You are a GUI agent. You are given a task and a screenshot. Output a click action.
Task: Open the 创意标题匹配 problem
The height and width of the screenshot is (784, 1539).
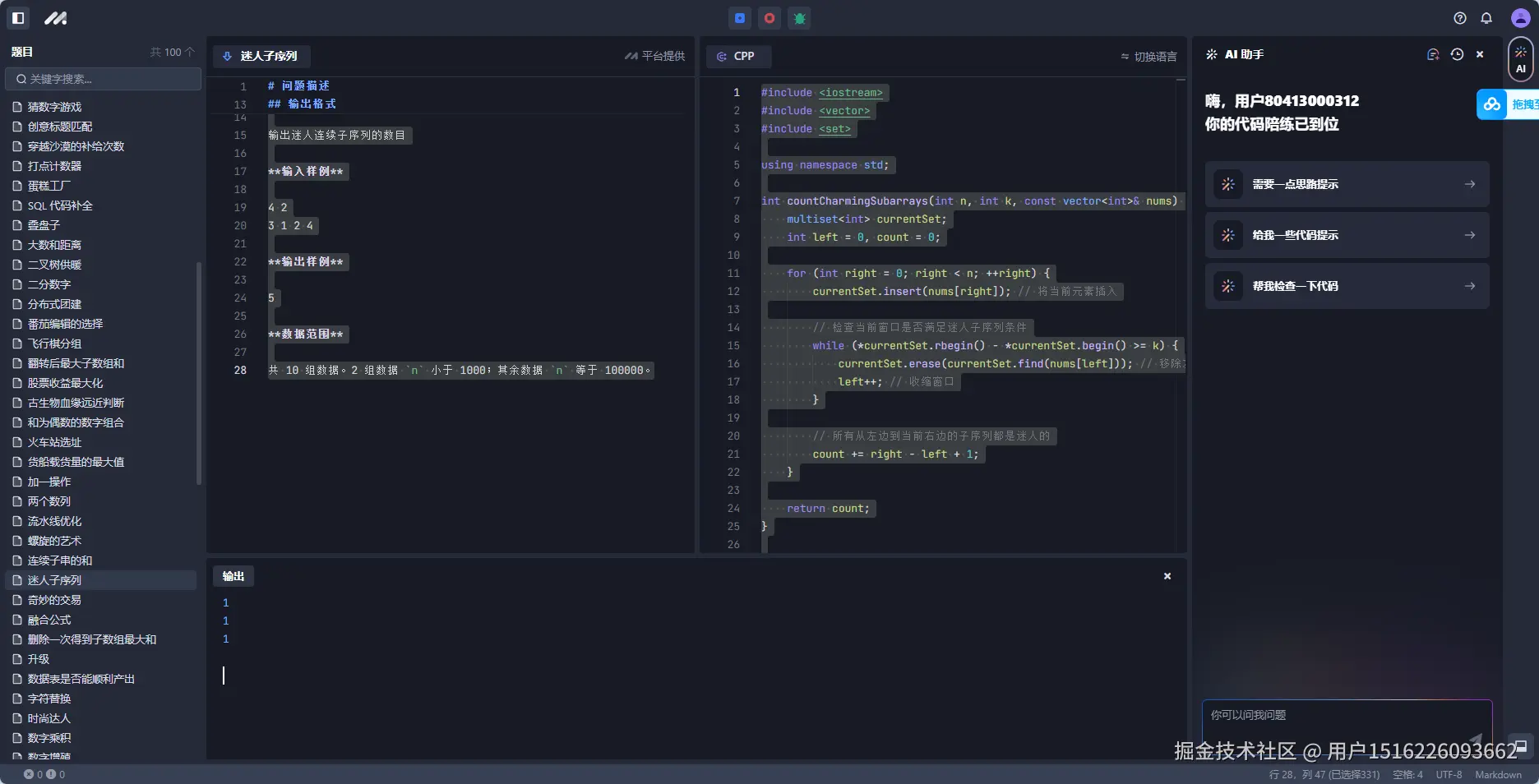click(101, 127)
